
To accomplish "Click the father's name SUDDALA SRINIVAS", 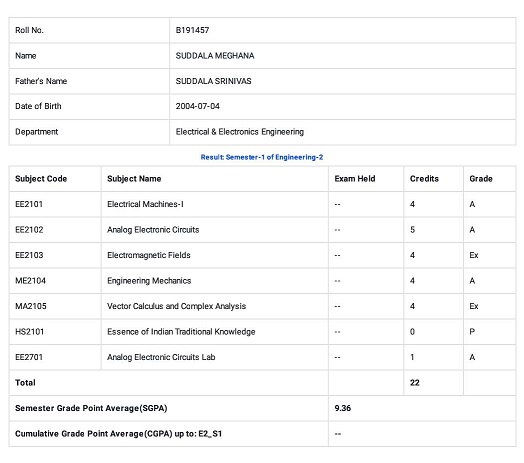I will (214, 81).
